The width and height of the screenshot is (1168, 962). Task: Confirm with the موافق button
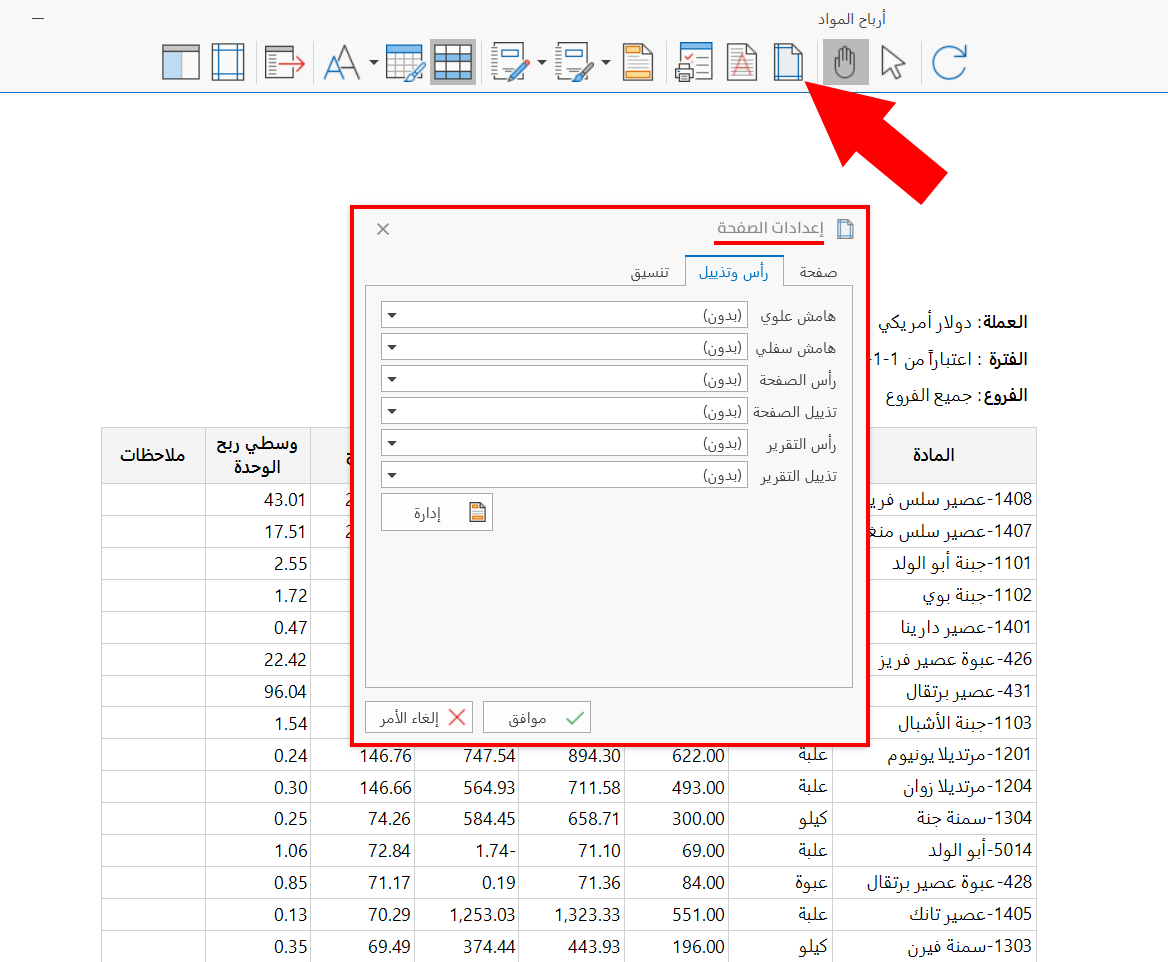pyautogui.click(x=536, y=718)
